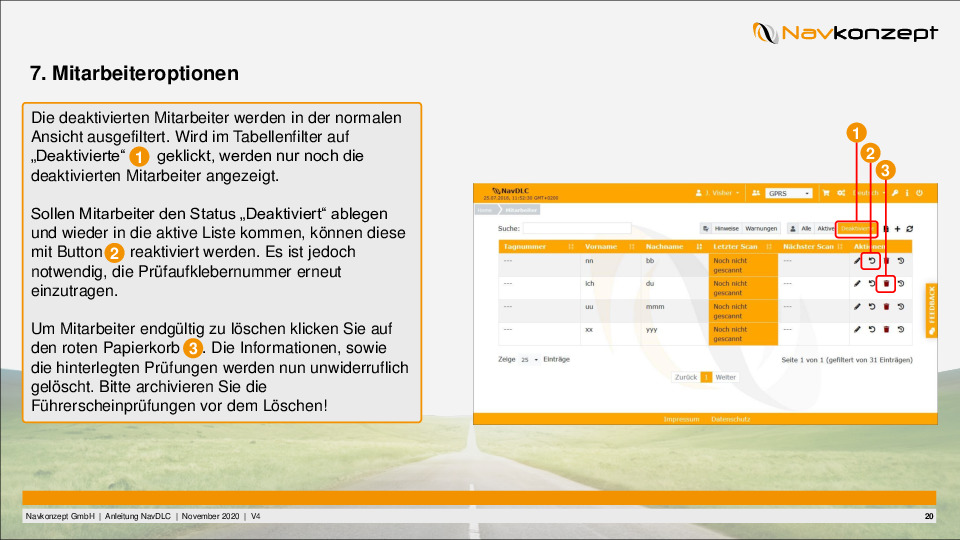Log out with the power icon
Image resolution: width=960 pixels, height=540 pixels.
pyautogui.click(x=919, y=193)
